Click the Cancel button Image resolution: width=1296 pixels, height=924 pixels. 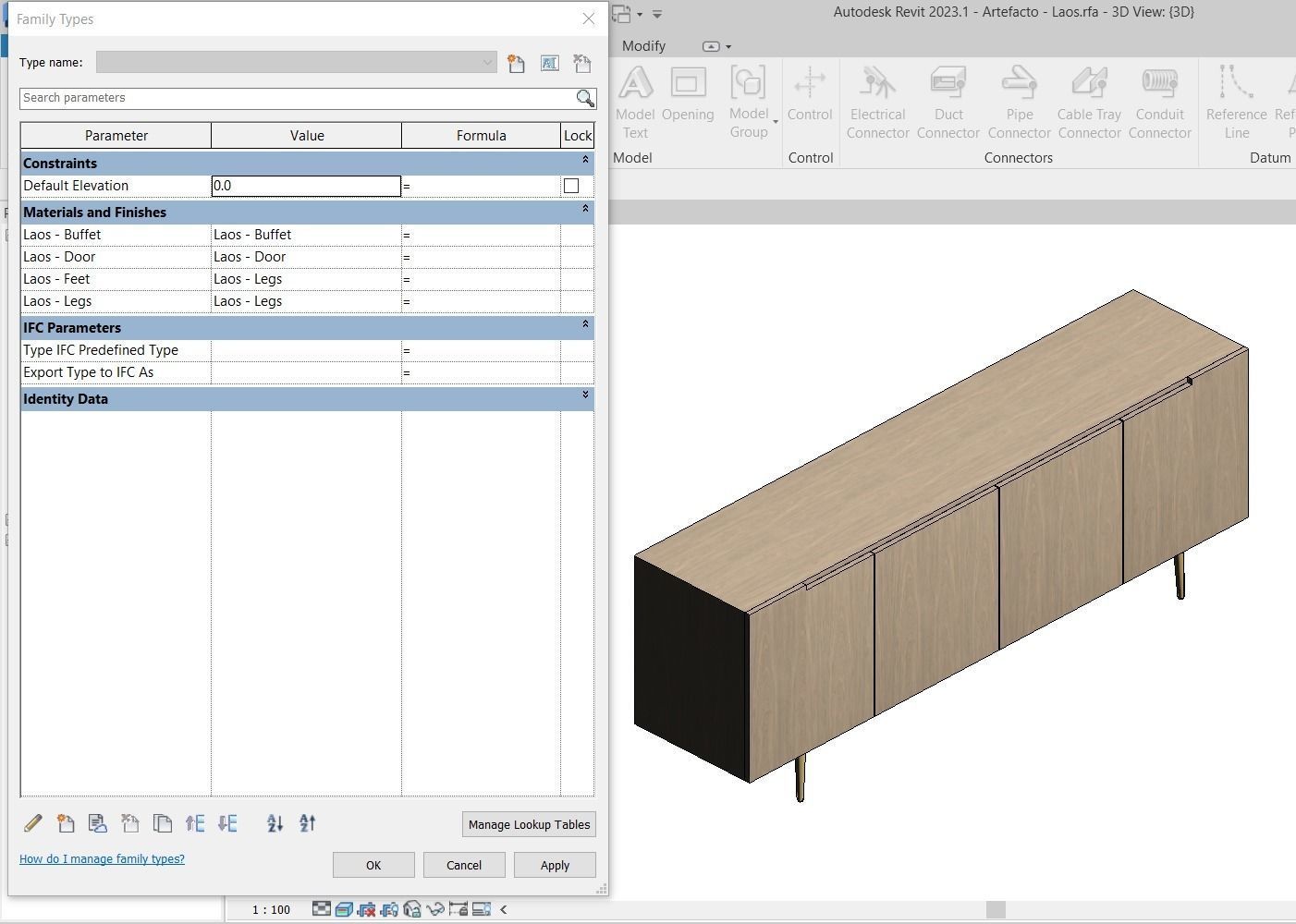point(464,865)
